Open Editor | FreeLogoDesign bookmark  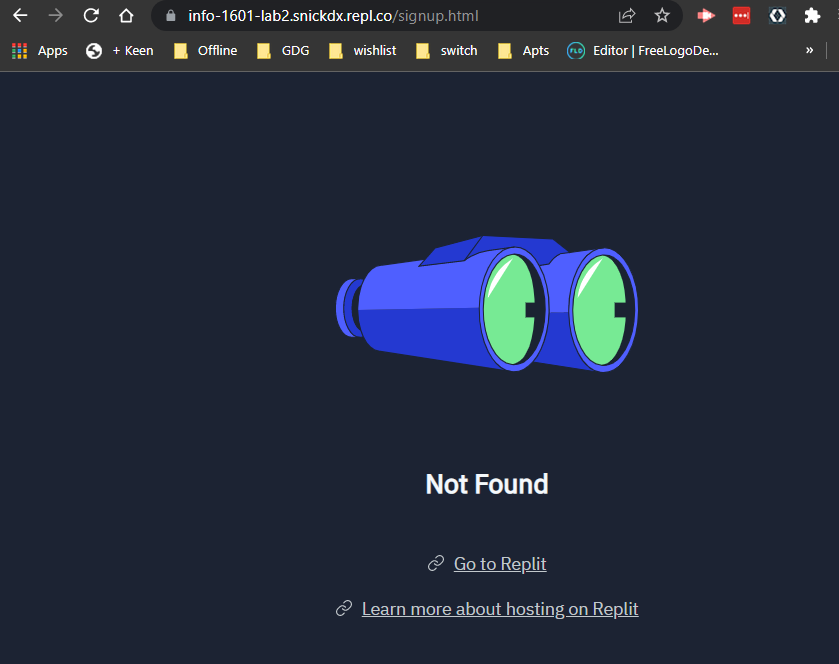tap(643, 51)
